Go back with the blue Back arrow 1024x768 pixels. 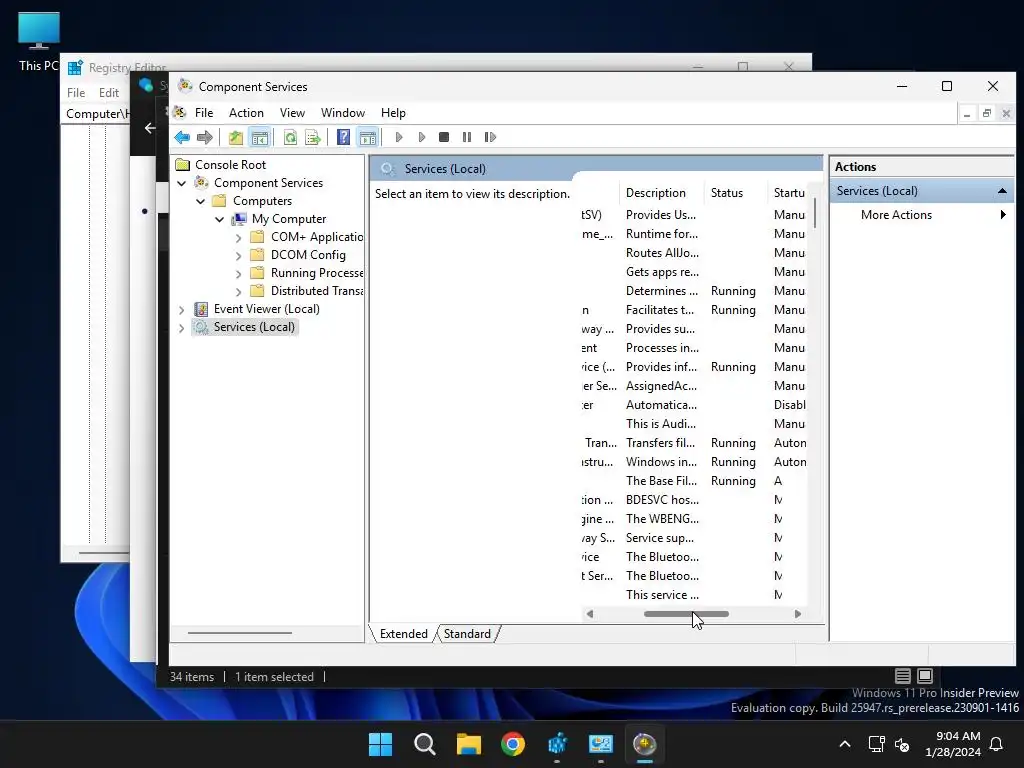pos(182,137)
